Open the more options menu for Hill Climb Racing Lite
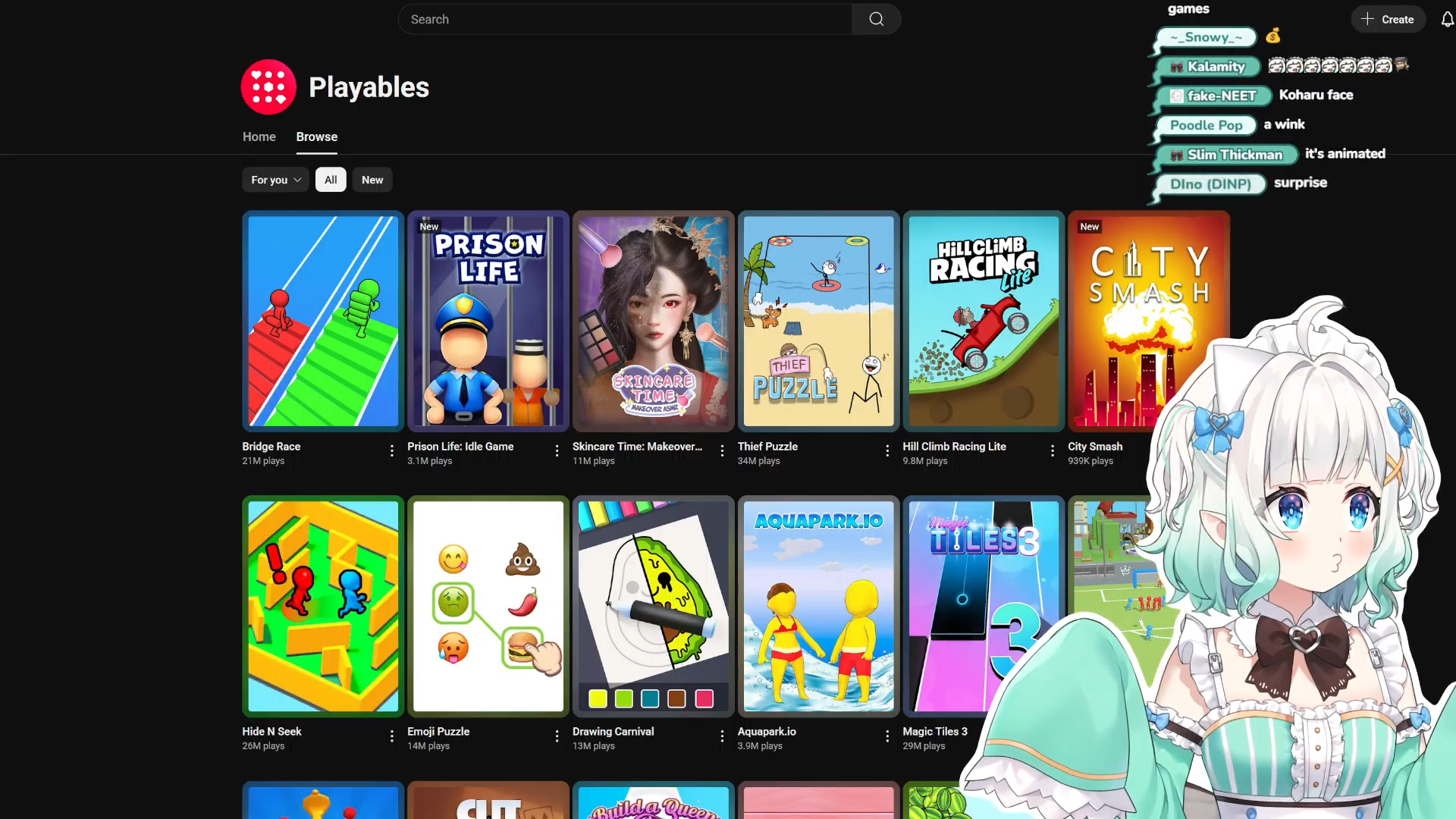Image resolution: width=1456 pixels, height=819 pixels. 1053,451
